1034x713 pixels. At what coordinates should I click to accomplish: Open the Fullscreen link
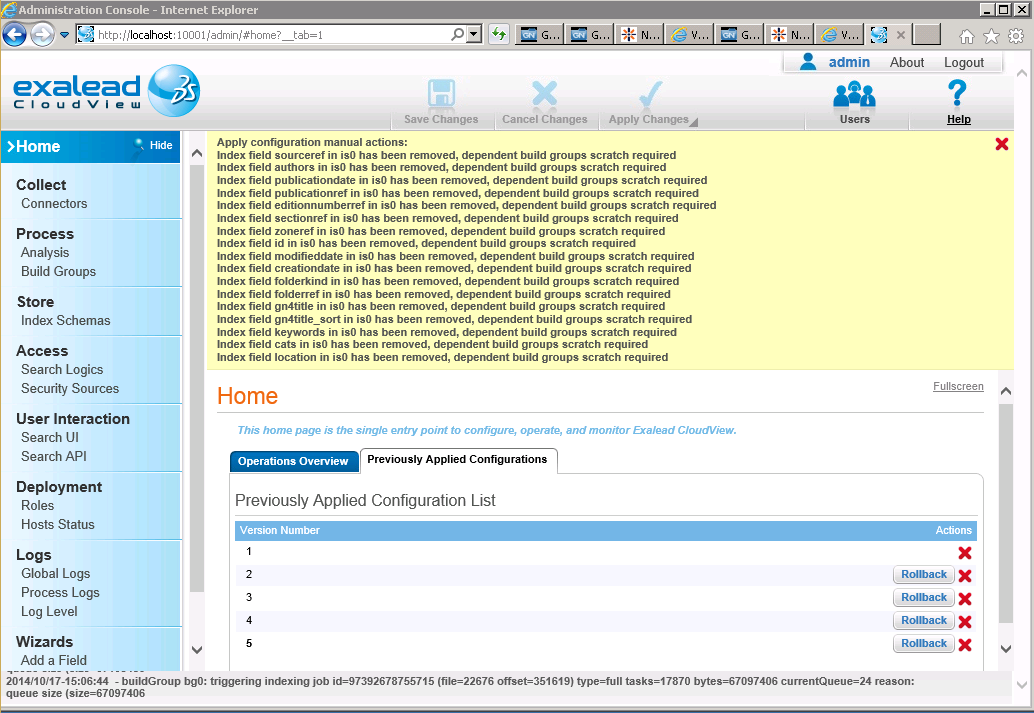tap(958, 387)
